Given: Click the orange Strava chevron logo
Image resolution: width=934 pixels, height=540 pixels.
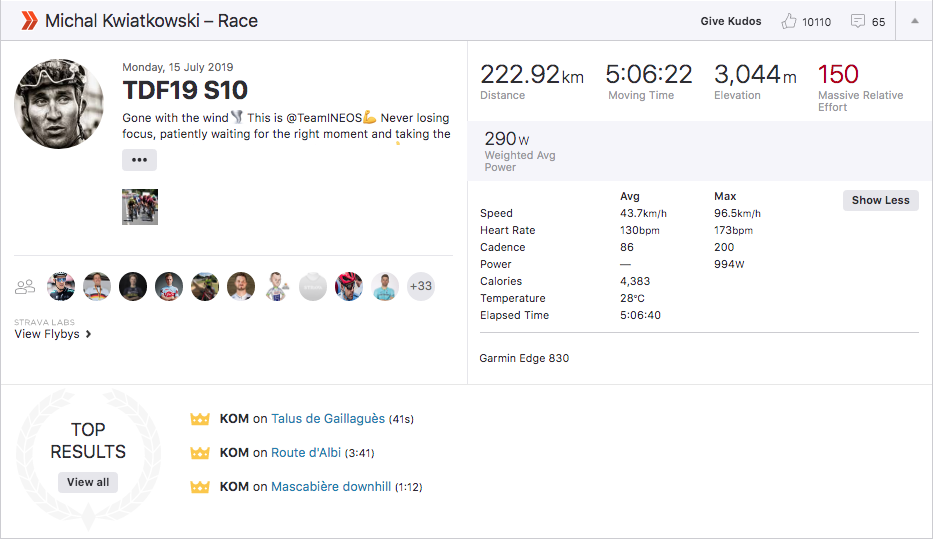Looking at the screenshot, I should pos(30,21).
